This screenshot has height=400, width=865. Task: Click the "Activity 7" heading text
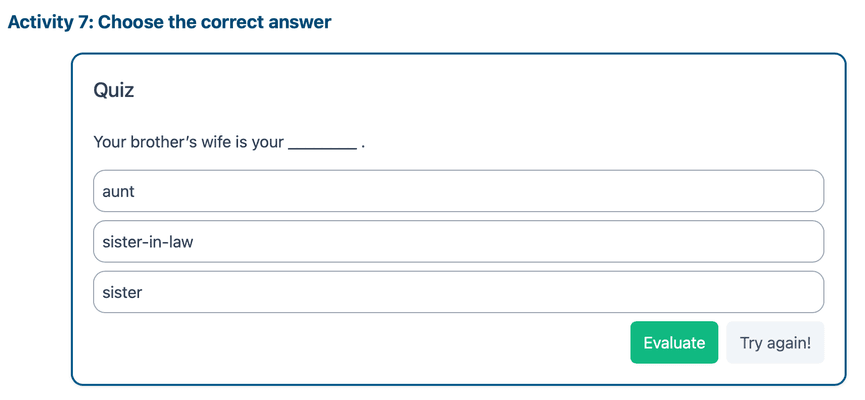point(48,21)
